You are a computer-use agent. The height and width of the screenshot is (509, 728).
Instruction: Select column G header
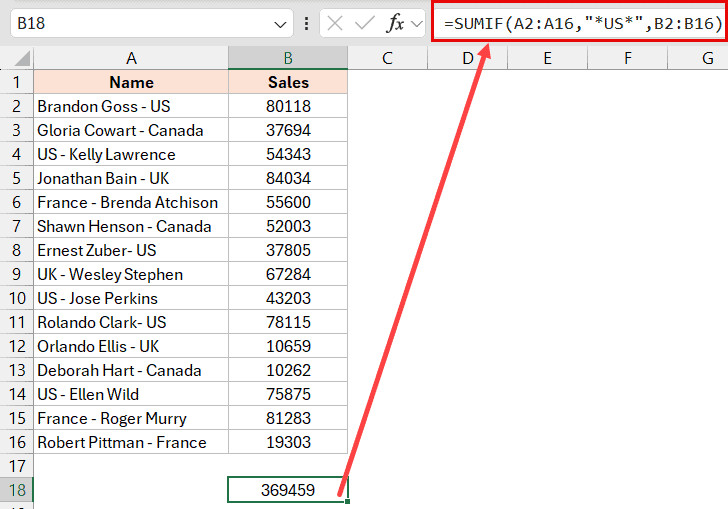(x=707, y=59)
